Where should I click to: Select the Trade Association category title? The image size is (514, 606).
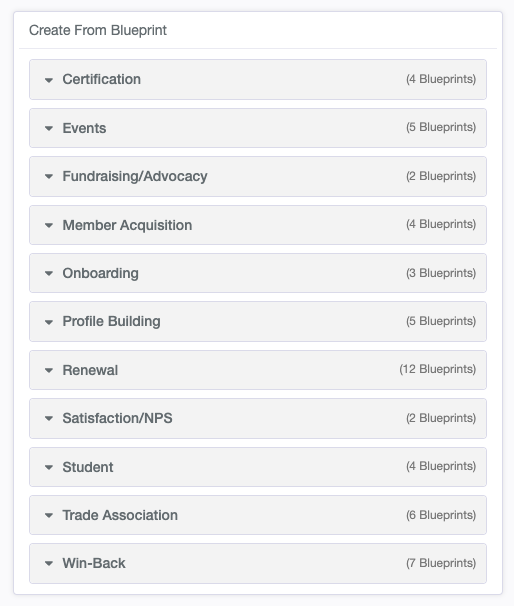coord(120,515)
